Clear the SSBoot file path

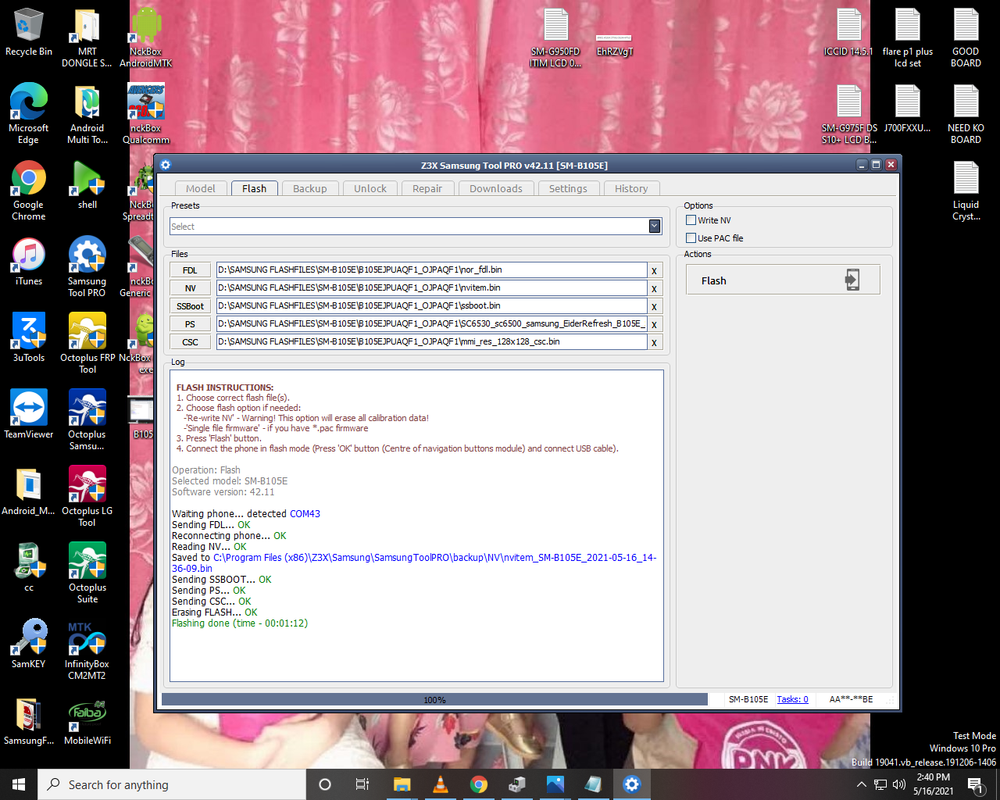click(654, 306)
